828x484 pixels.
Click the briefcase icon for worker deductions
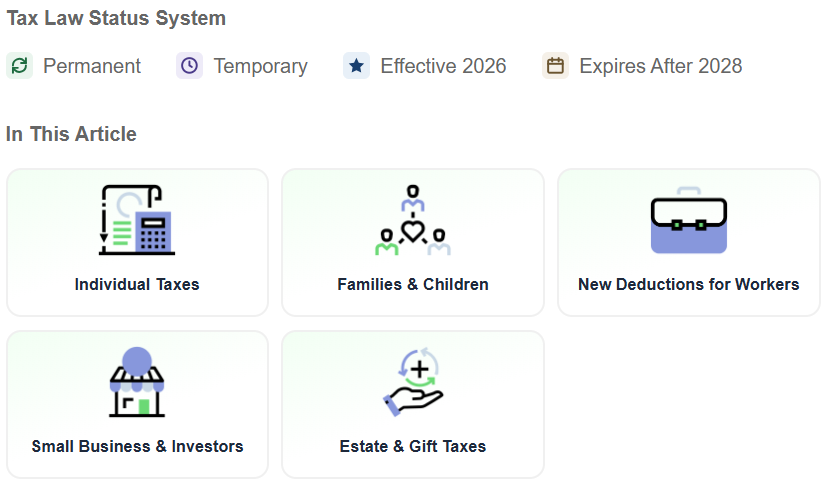[689, 220]
